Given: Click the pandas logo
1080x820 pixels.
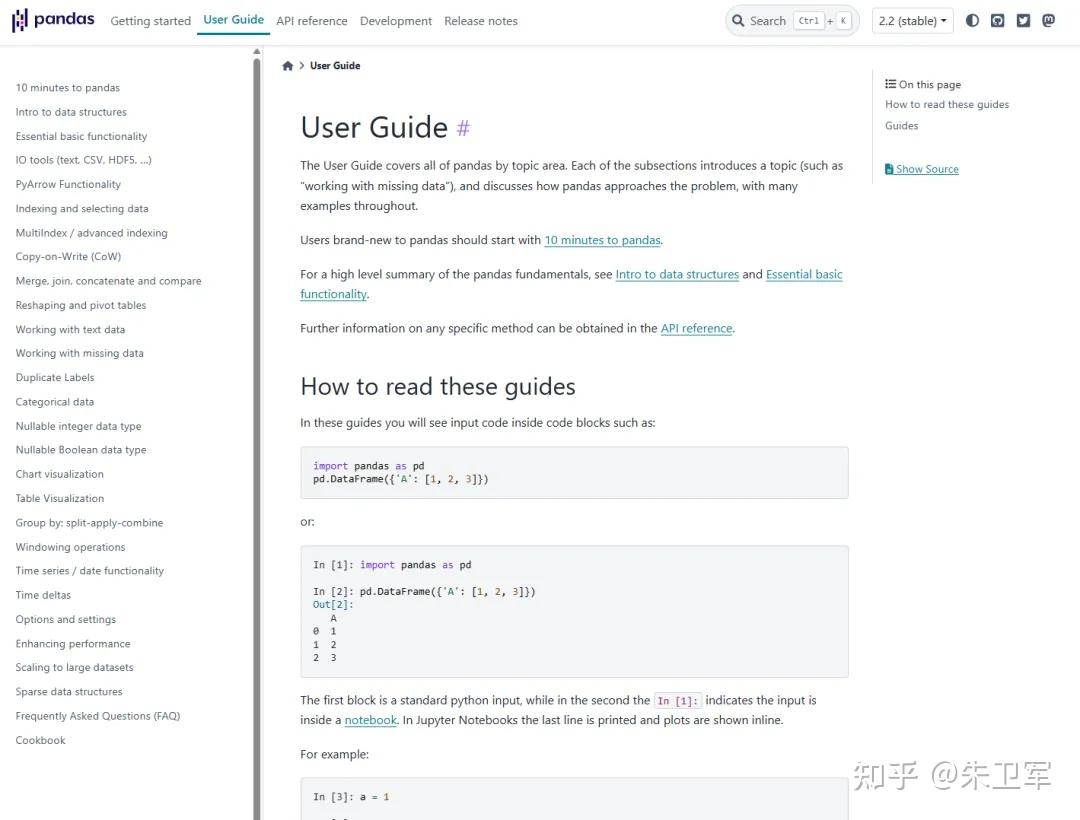Looking at the screenshot, I should [53, 20].
